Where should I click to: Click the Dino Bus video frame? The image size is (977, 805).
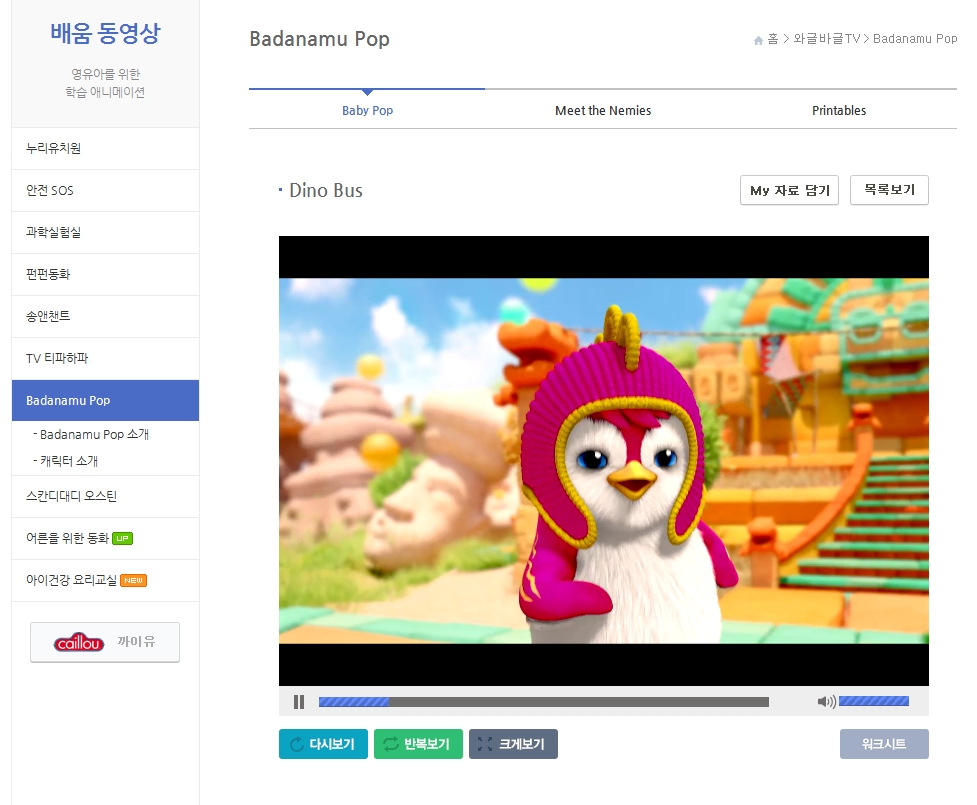(604, 461)
